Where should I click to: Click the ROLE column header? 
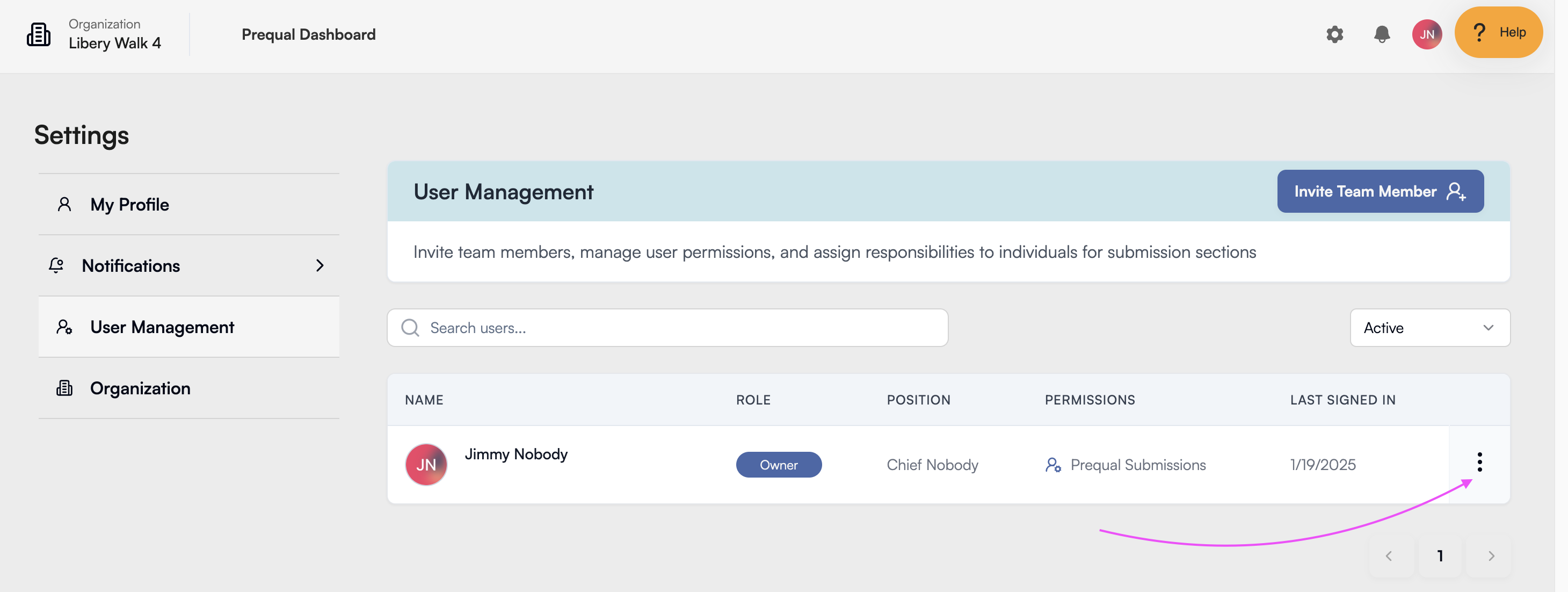753,400
